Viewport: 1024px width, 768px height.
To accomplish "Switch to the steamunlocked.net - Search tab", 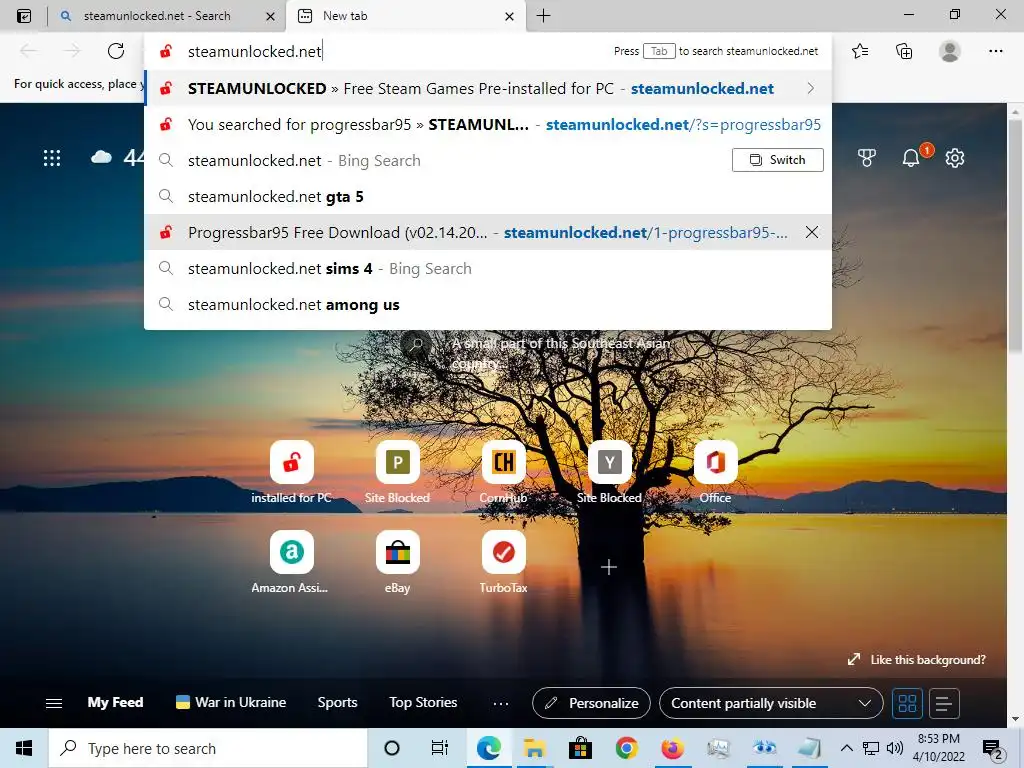I will pyautogui.click(x=167, y=16).
